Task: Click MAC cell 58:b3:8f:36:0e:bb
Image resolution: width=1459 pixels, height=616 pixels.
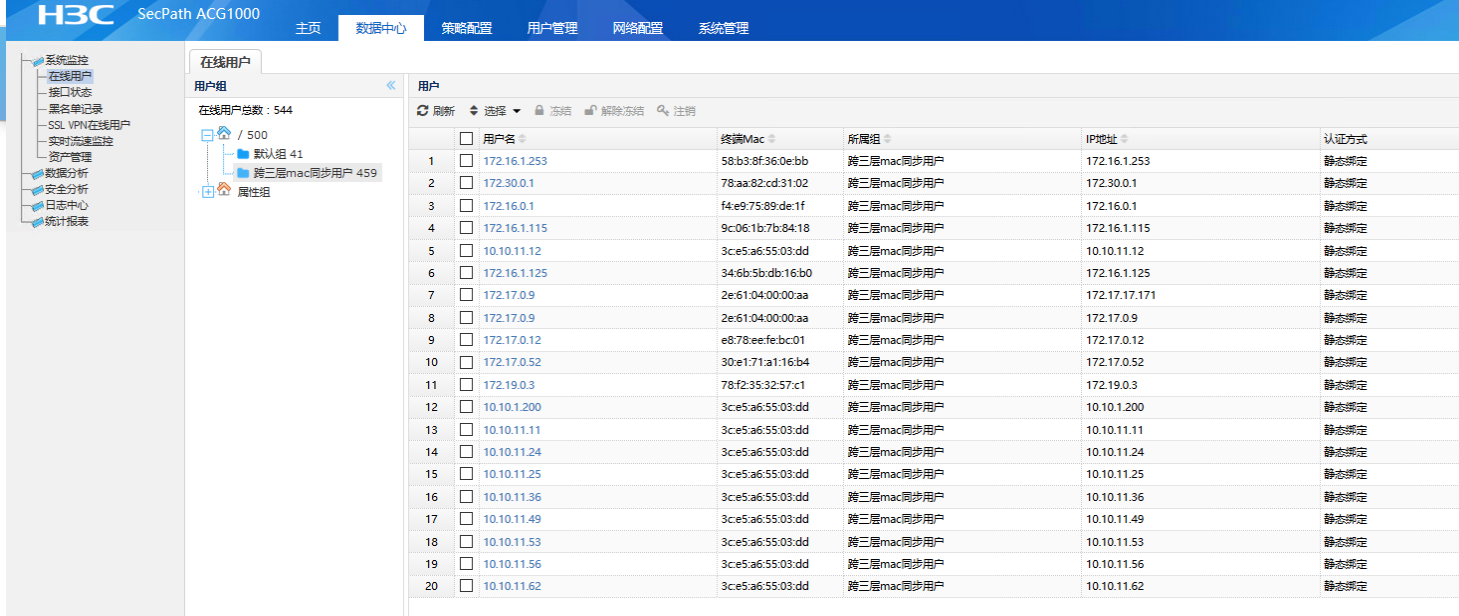Action: 764,161
